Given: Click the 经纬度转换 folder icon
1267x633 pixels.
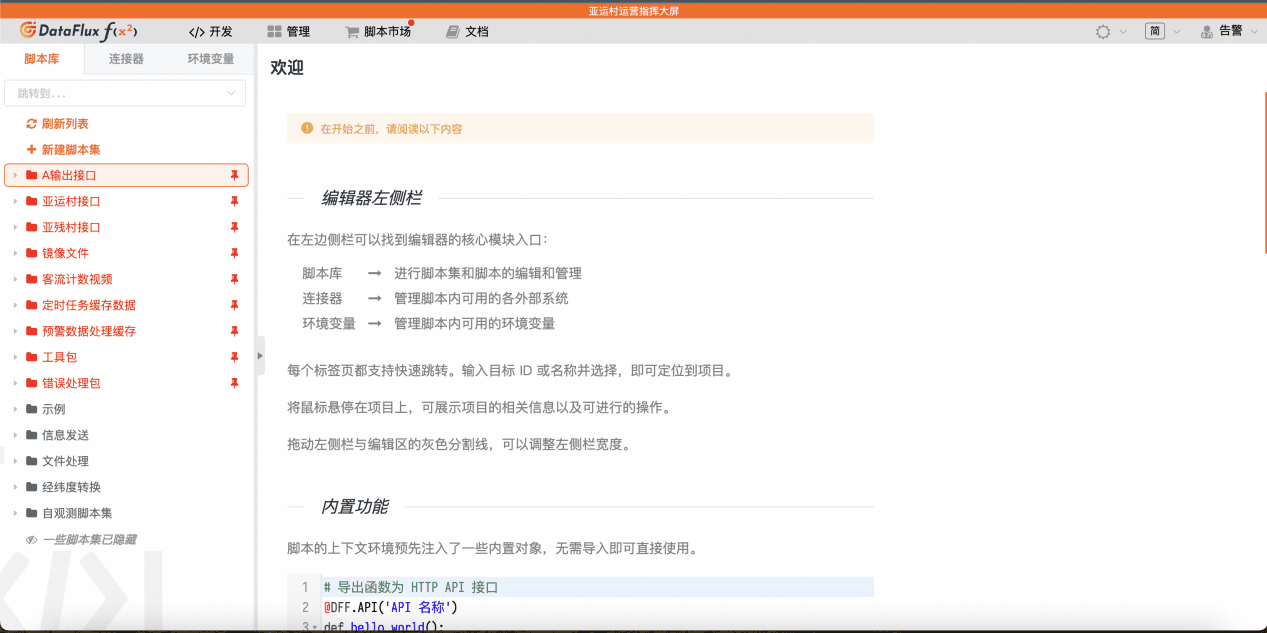Looking at the screenshot, I should click(32, 487).
